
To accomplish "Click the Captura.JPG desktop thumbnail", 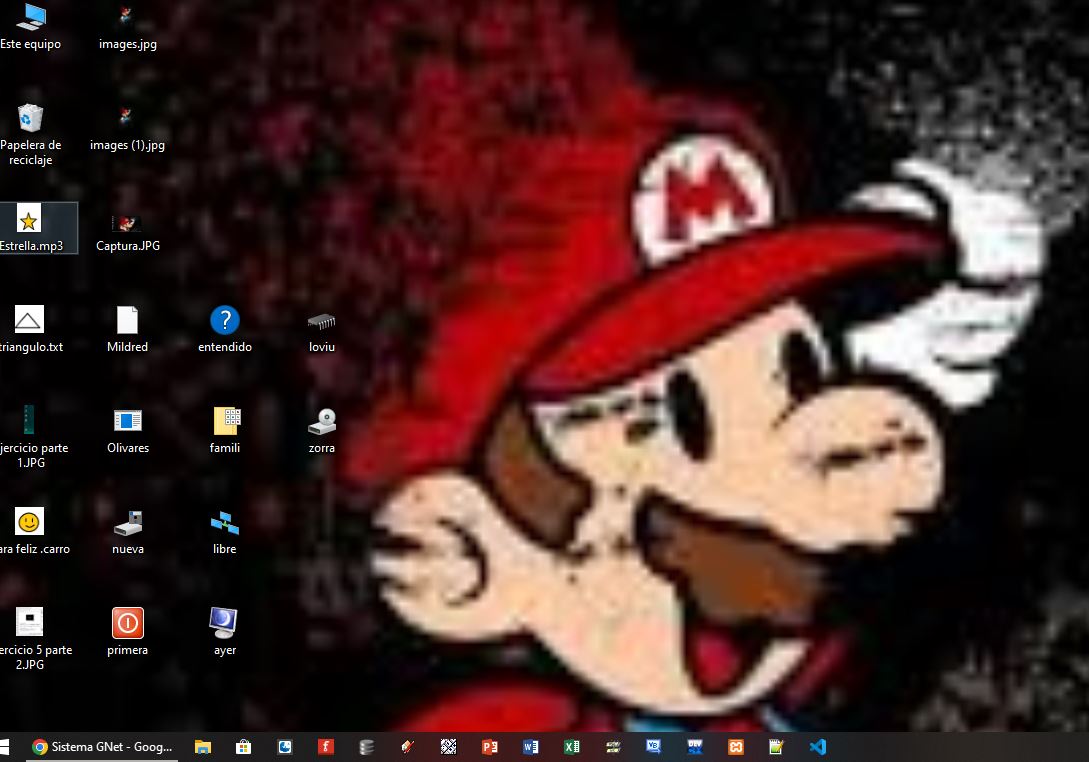I will click(127, 223).
